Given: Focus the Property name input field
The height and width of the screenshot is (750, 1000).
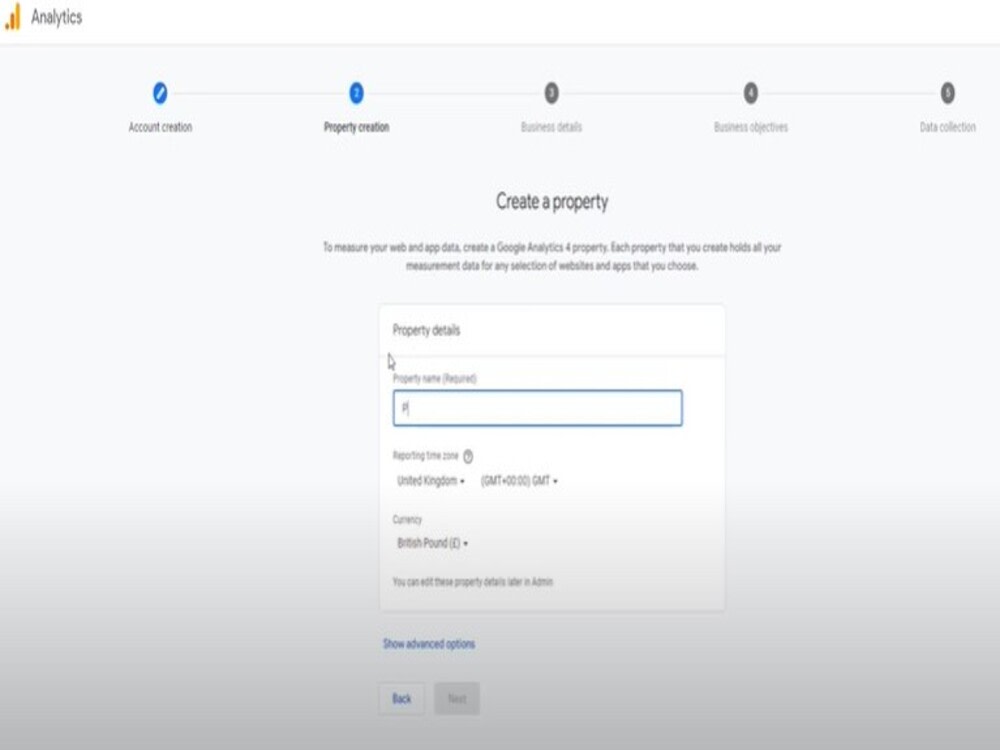Looking at the screenshot, I should click(538, 408).
